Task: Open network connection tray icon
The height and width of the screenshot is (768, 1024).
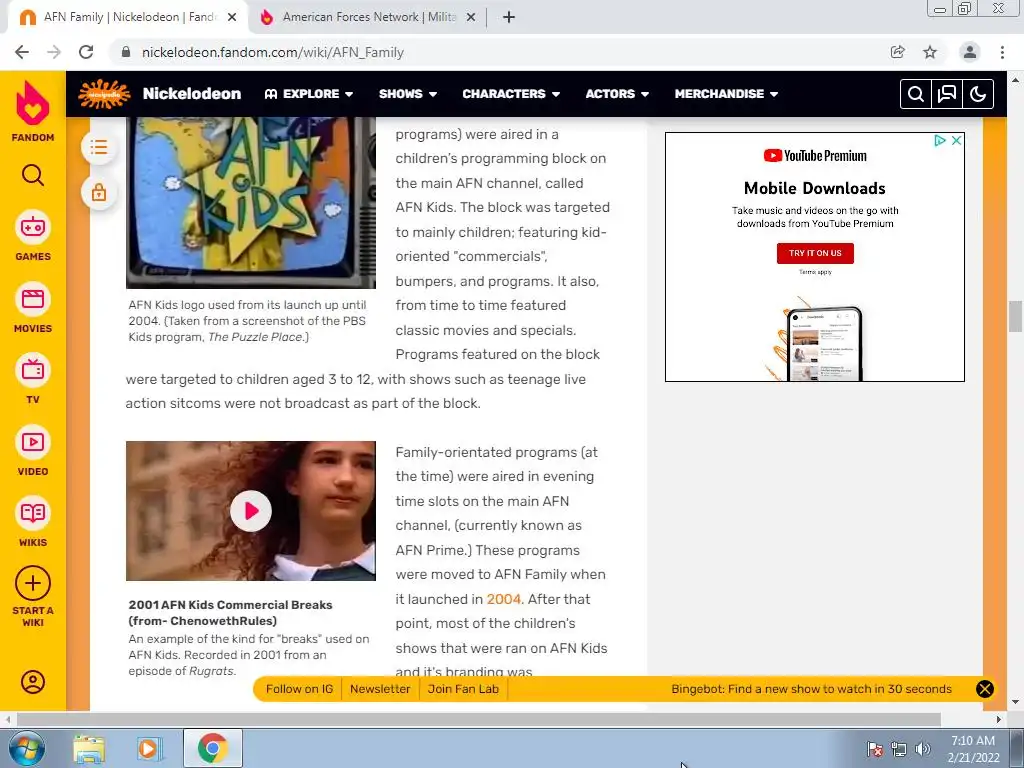Action: [x=899, y=749]
